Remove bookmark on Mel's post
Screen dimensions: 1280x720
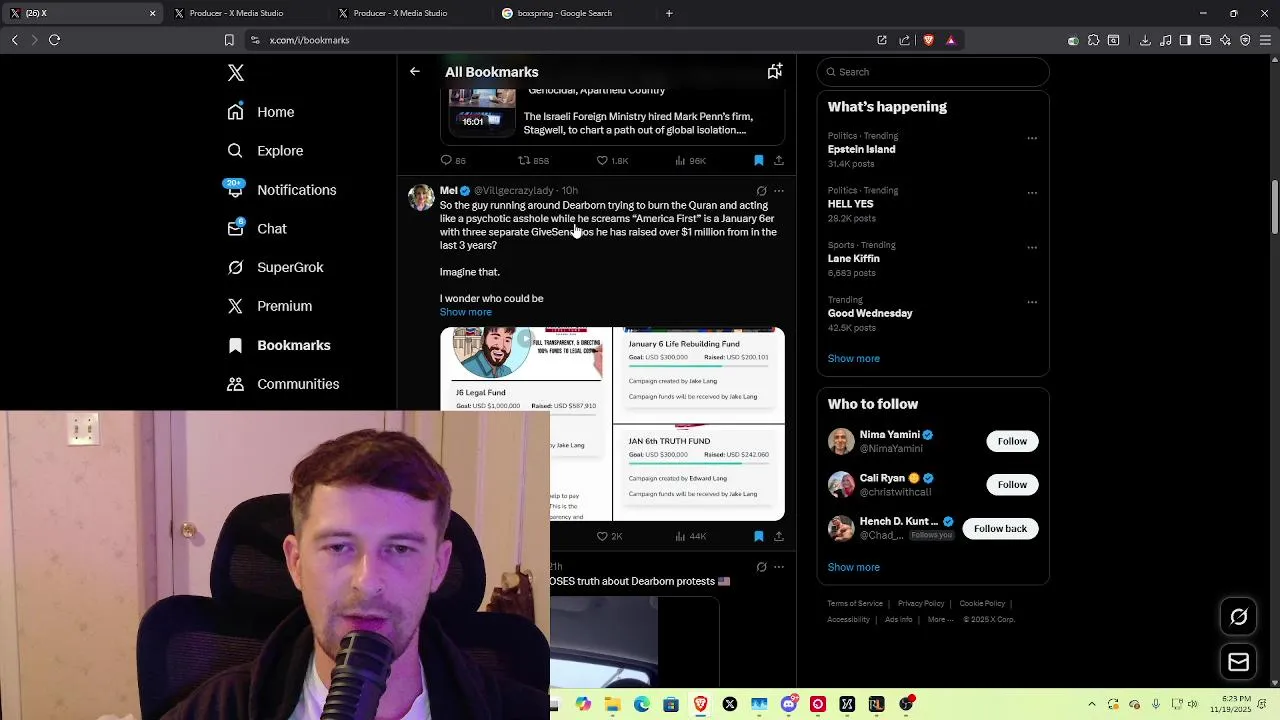[x=759, y=537]
